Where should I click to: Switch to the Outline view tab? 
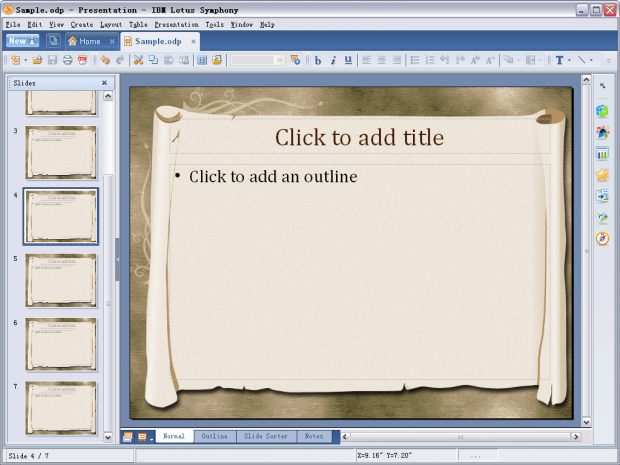214,436
